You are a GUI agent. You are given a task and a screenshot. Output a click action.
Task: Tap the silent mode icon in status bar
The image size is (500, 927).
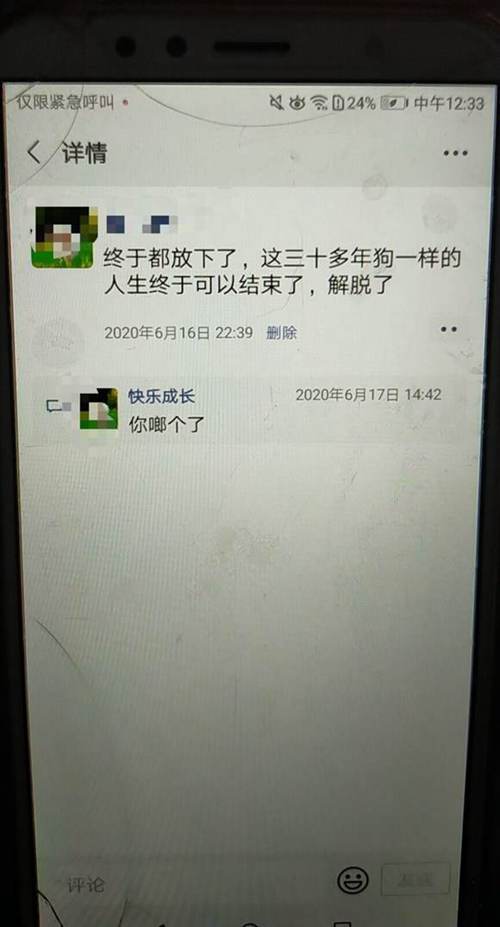point(276,103)
